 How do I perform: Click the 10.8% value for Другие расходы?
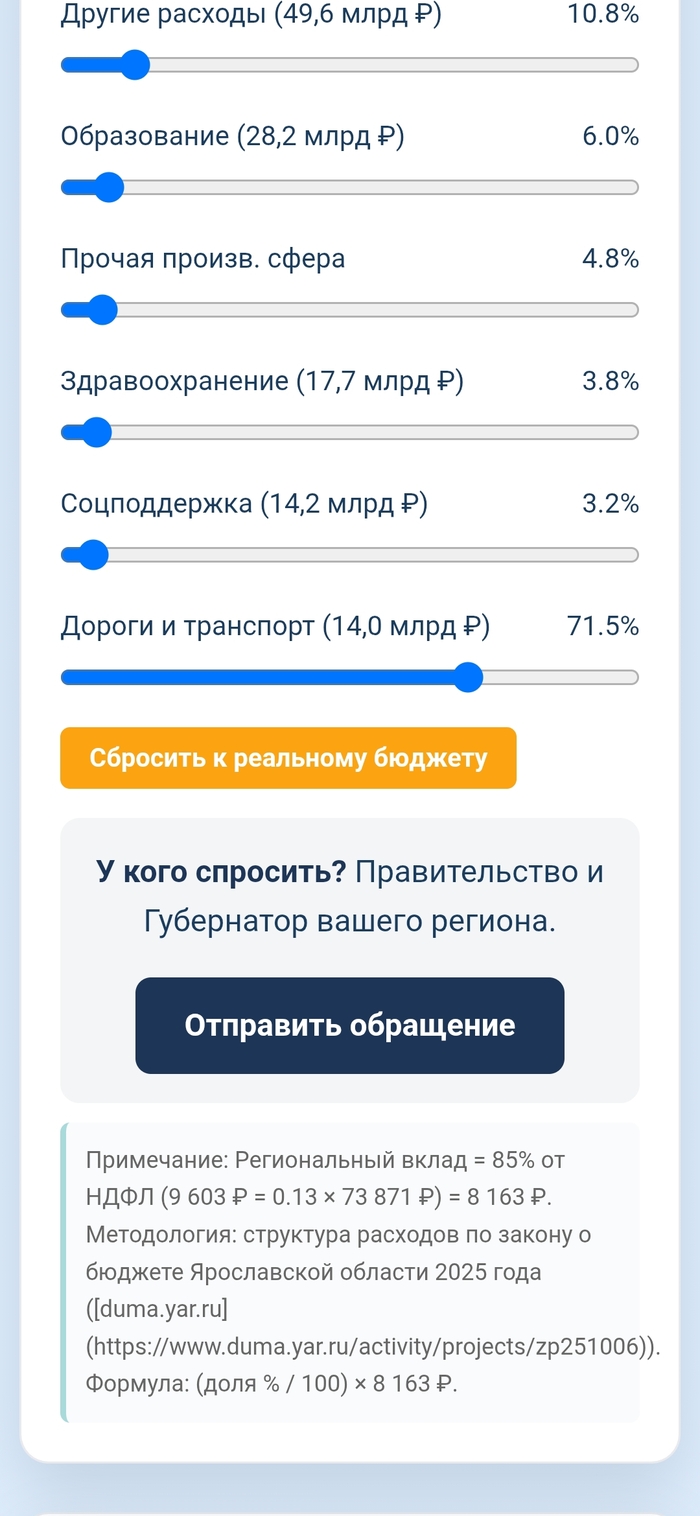point(602,14)
